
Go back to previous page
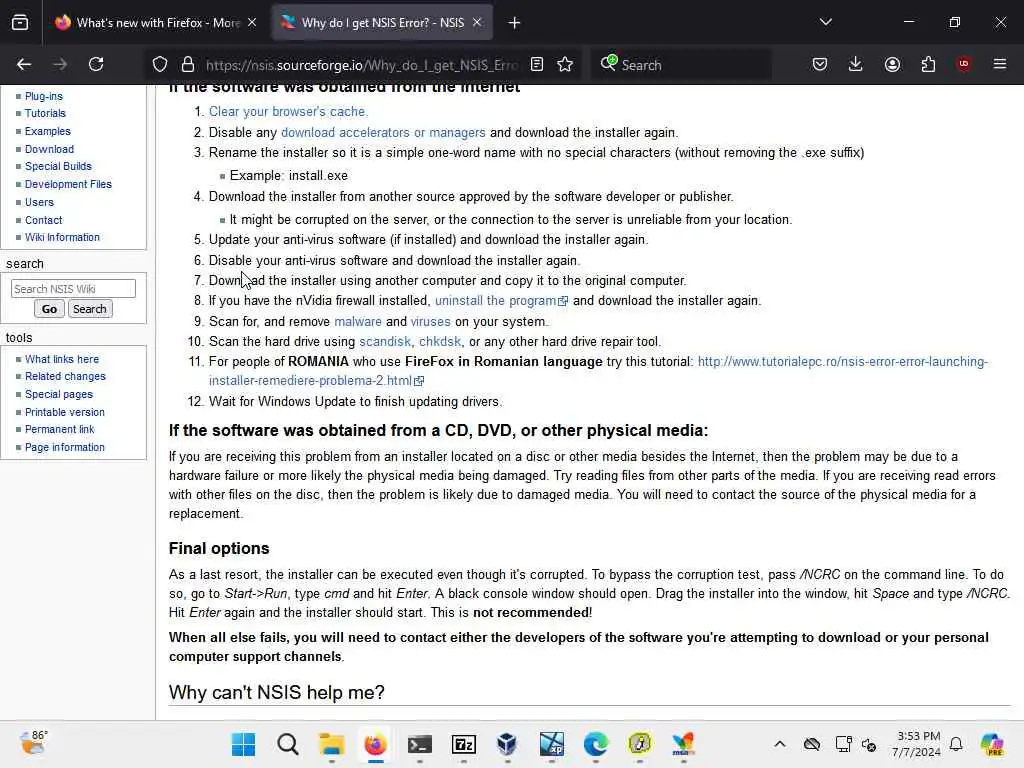pyautogui.click(x=24, y=64)
